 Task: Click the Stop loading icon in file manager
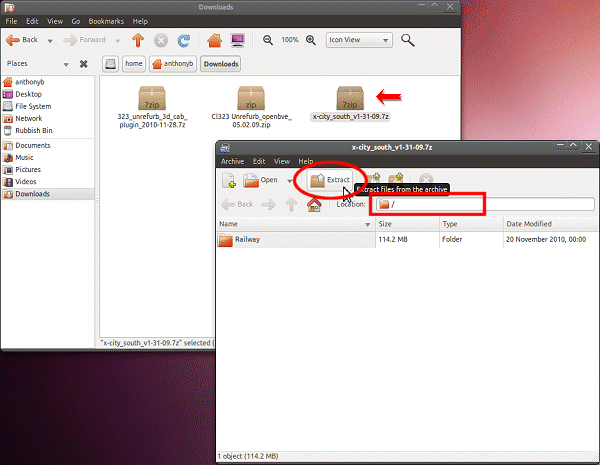point(161,40)
